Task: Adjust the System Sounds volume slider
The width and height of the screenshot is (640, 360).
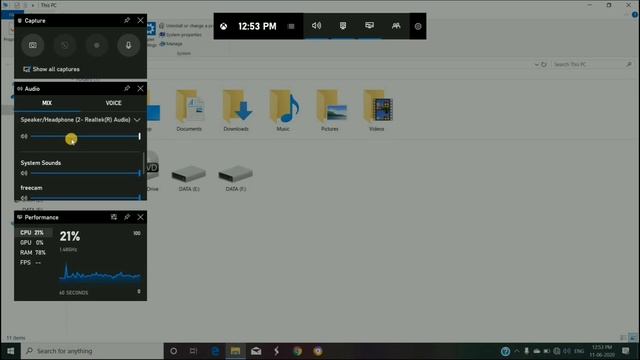Action: pyautogui.click(x=86, y=173)
